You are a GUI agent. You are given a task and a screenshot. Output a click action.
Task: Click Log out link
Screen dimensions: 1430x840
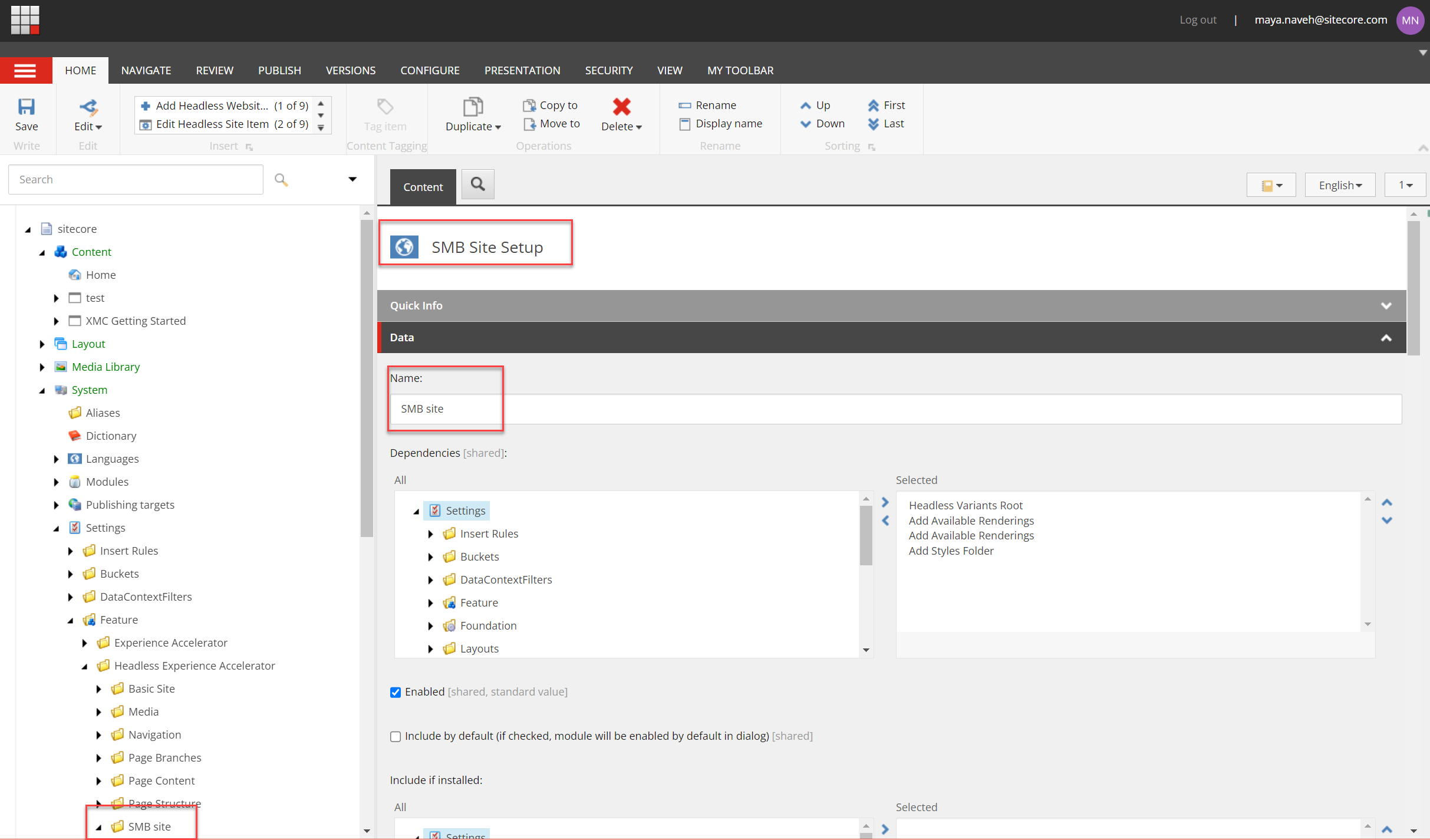tap(1198, 19)
